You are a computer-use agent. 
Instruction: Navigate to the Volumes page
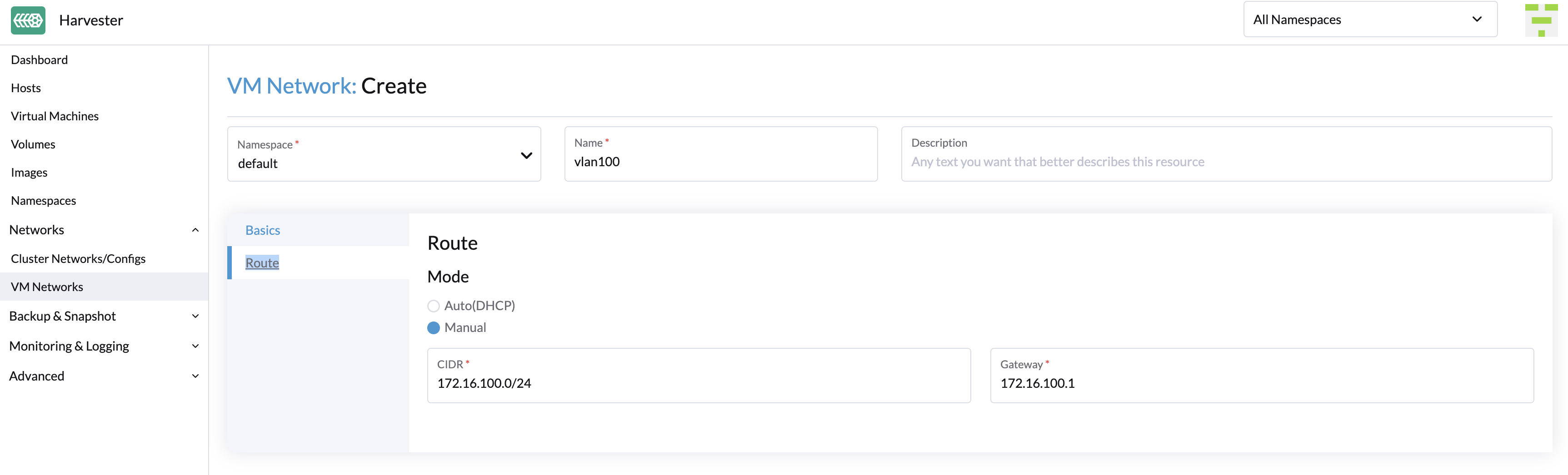coord(33,144)
